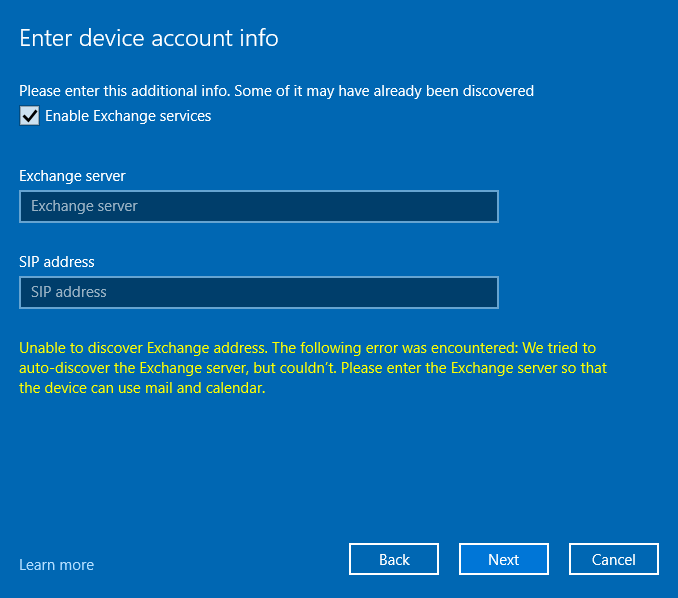Click the 'Unable to discover Exchange address' error message
Screen dimensions: 678x598
313,368
